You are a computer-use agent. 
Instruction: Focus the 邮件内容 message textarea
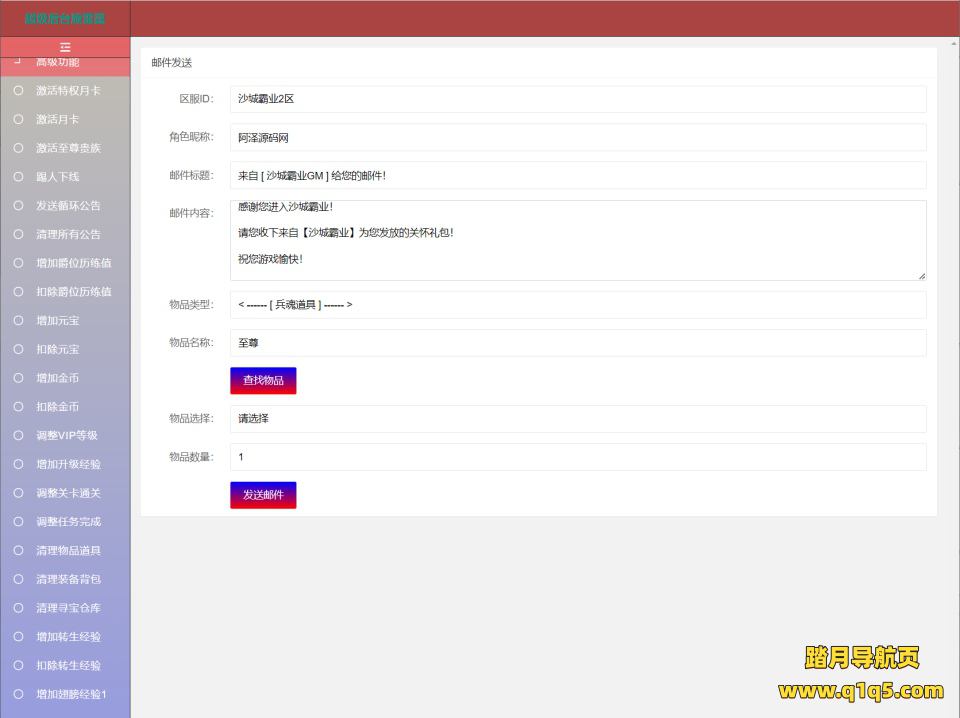click(x=578, y=241)
